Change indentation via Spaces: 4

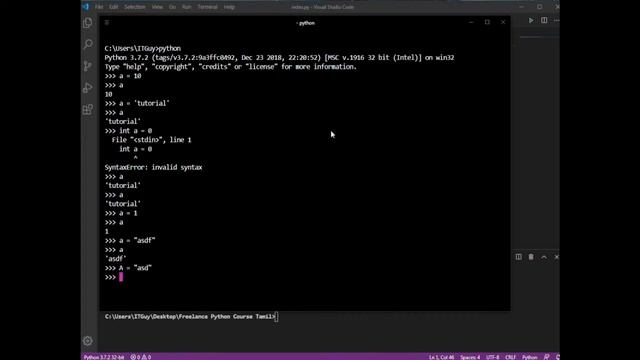(470, 357)
